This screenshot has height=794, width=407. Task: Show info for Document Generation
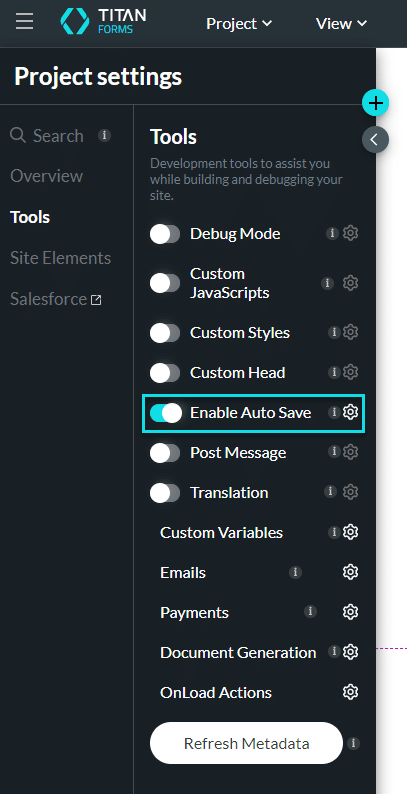[x=333, y=652]
